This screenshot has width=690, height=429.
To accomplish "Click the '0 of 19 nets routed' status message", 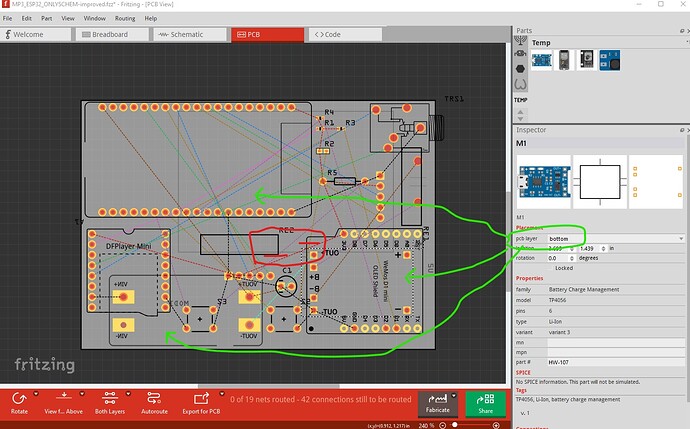I will 321,400.
